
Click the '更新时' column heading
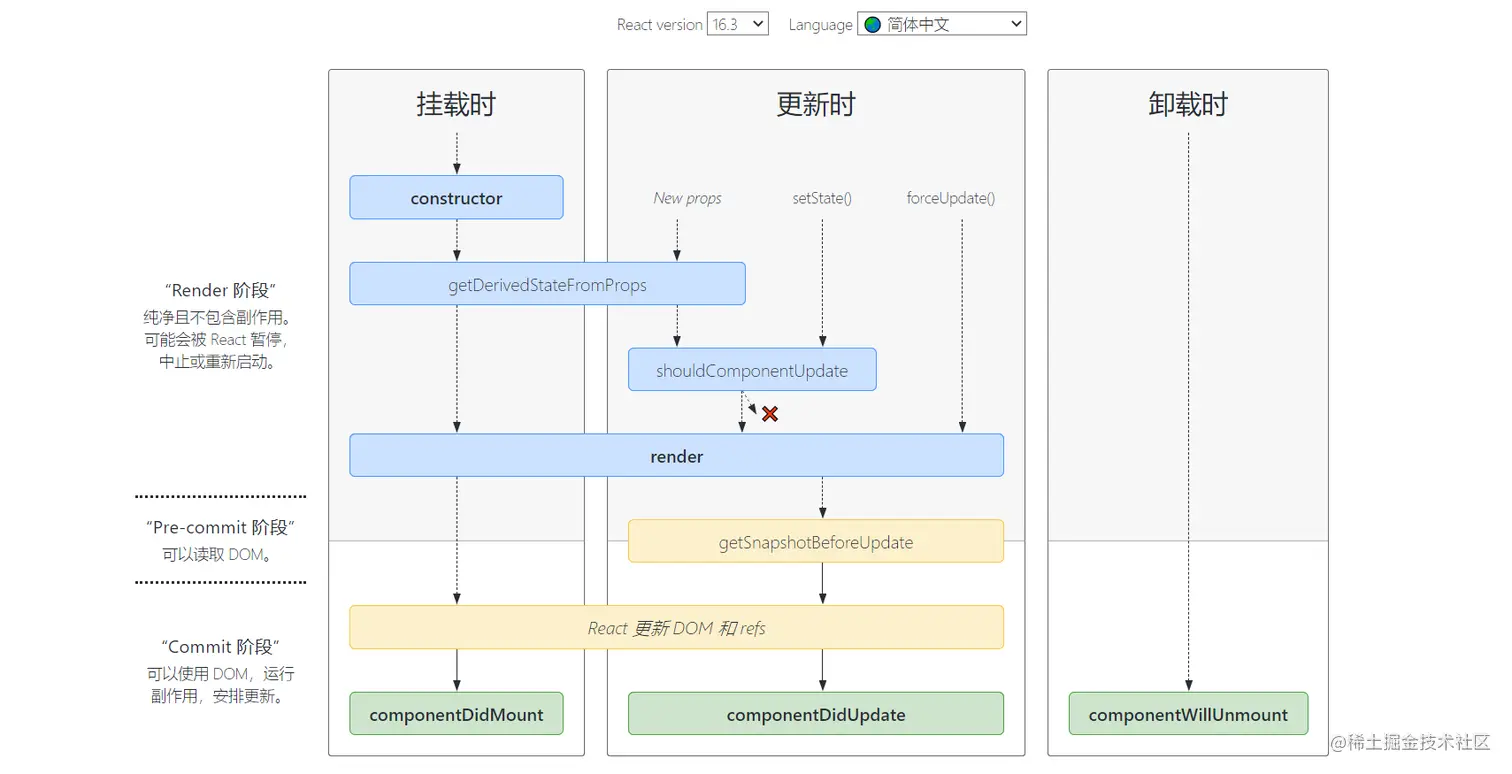(816, 105)
